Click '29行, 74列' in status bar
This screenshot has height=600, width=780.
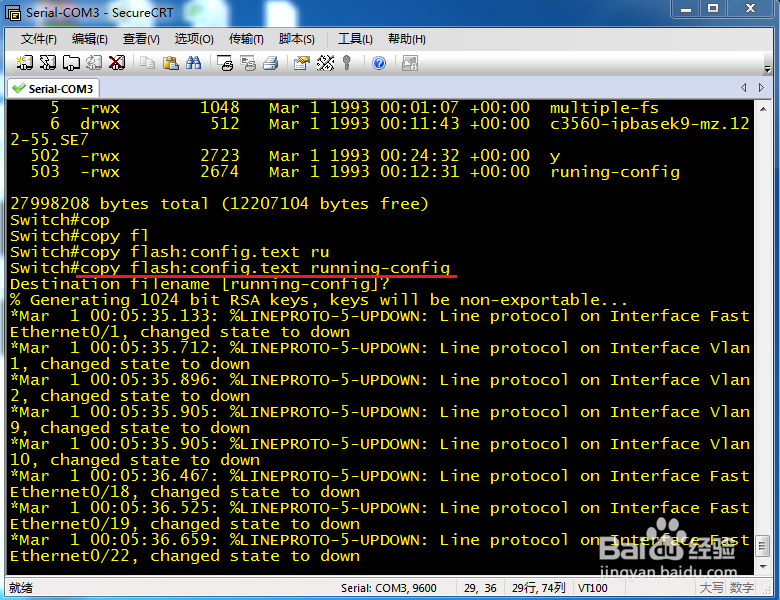(539, 588)
